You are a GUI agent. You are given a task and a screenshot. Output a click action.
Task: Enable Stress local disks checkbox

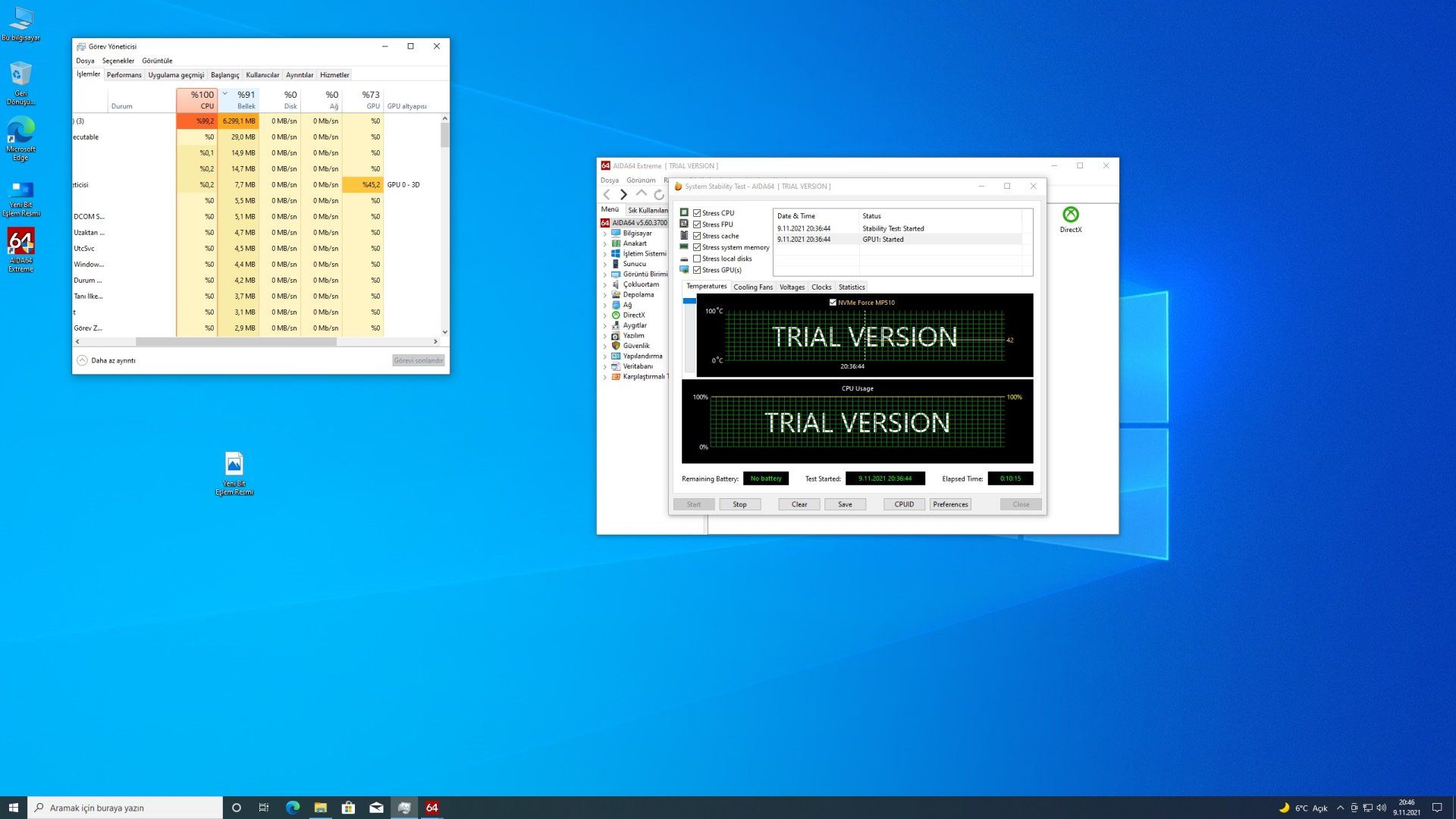[697, 259]
